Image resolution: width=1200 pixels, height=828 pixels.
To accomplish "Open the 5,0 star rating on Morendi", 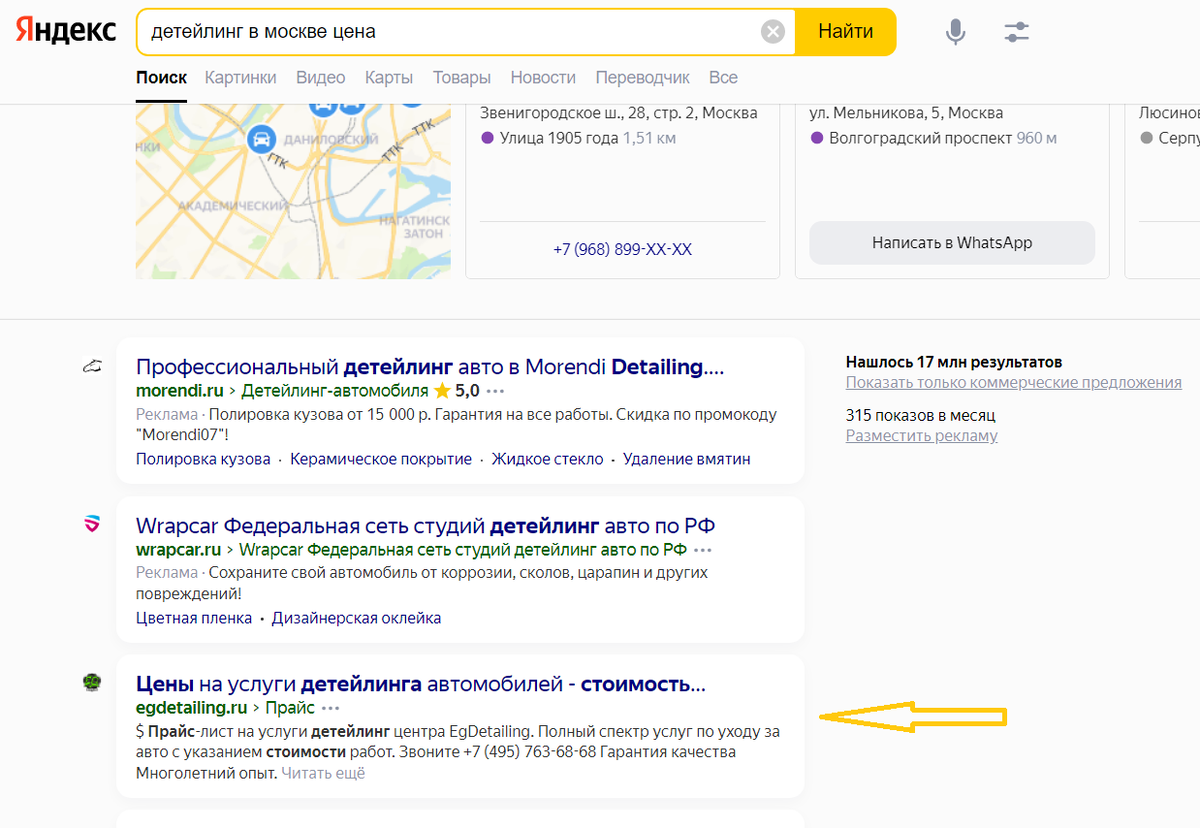I will coord(457,390).
